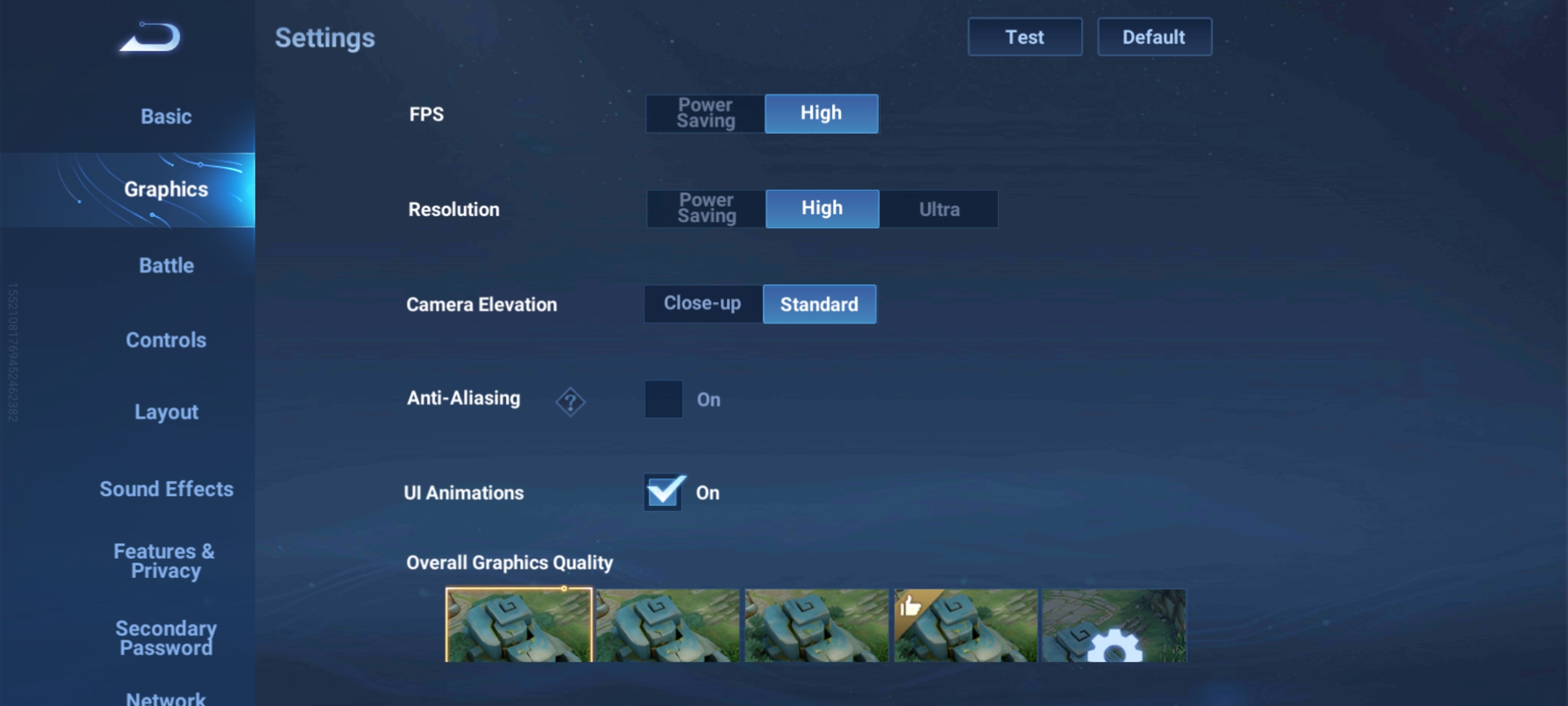
Task: Select the first graphics quality thumbnail
Action: (519, 626)
